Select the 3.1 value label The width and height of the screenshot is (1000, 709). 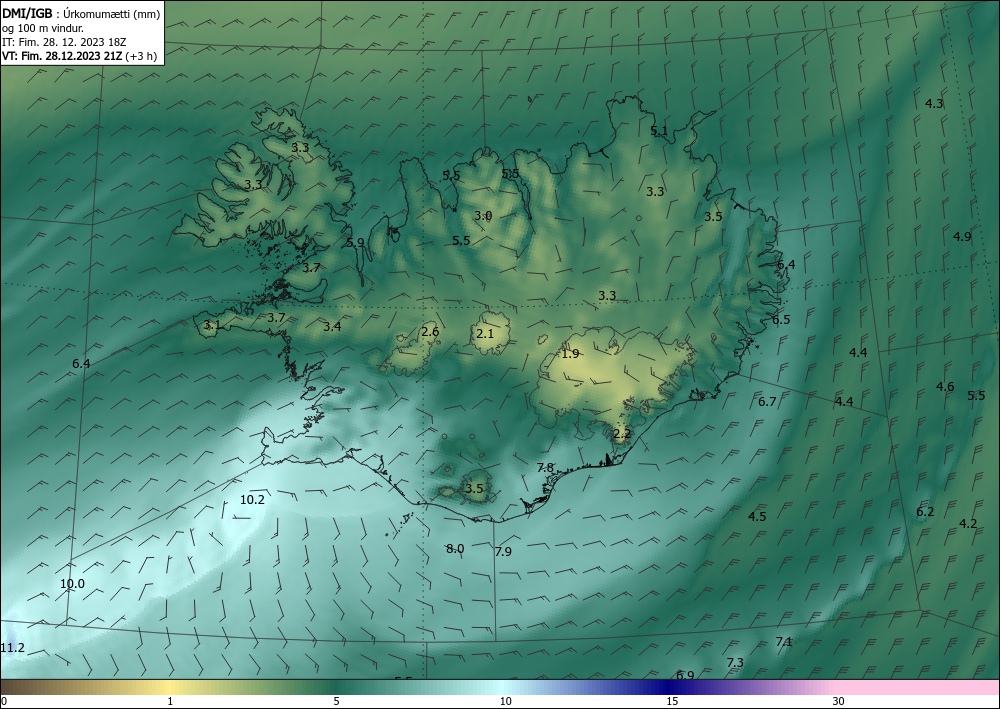coord(212,325)
